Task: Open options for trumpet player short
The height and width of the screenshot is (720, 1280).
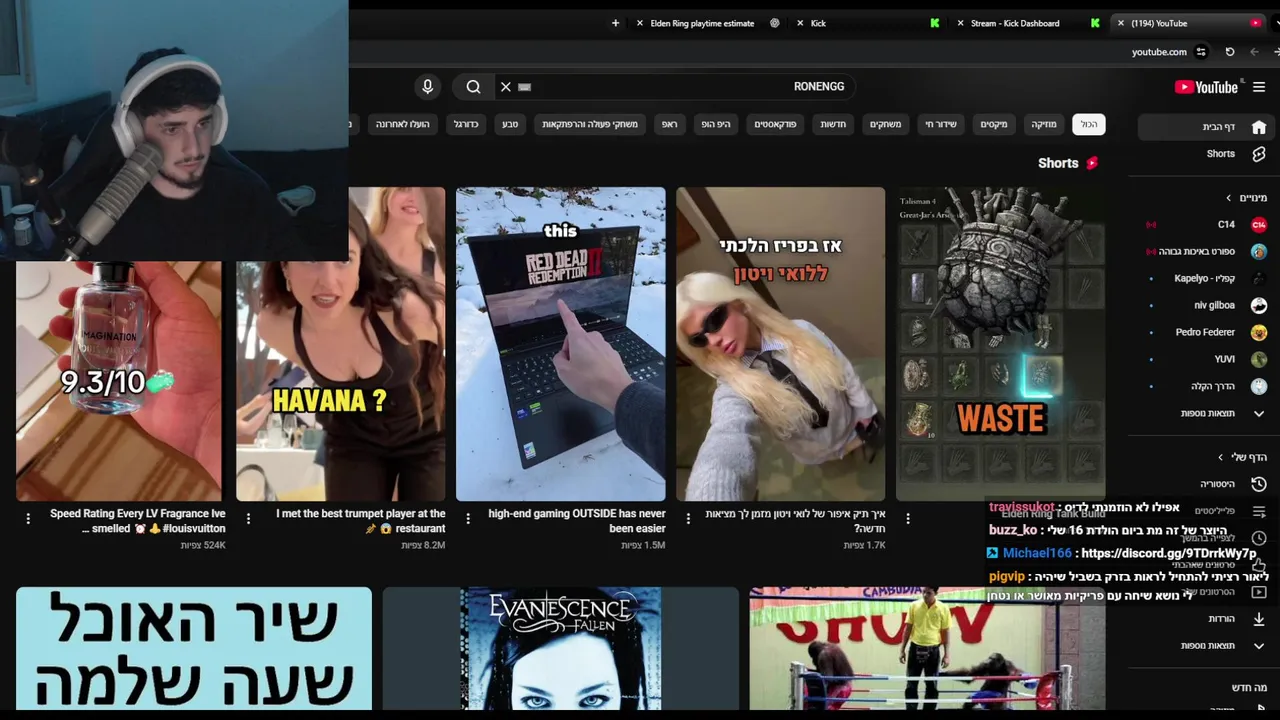Action: 248,518
